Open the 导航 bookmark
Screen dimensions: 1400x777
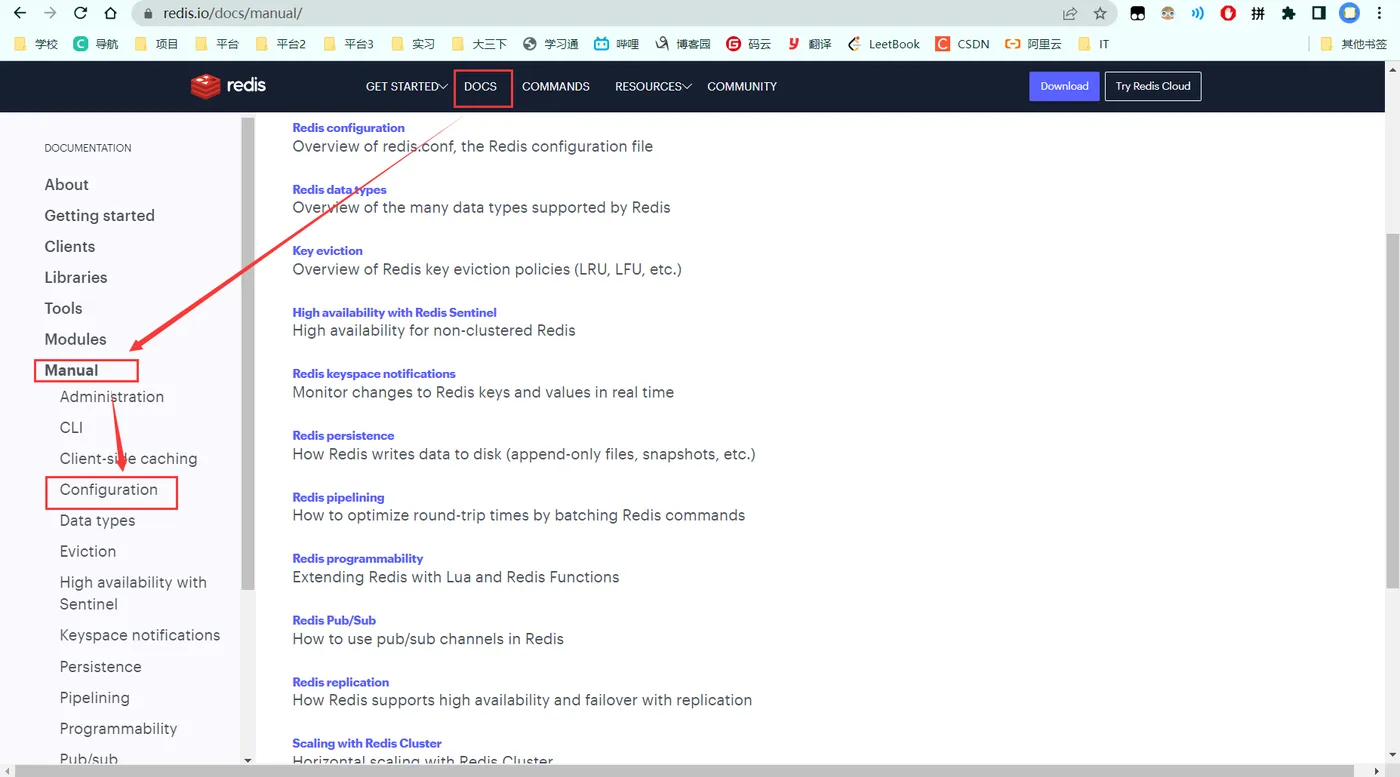pos(96,44)
